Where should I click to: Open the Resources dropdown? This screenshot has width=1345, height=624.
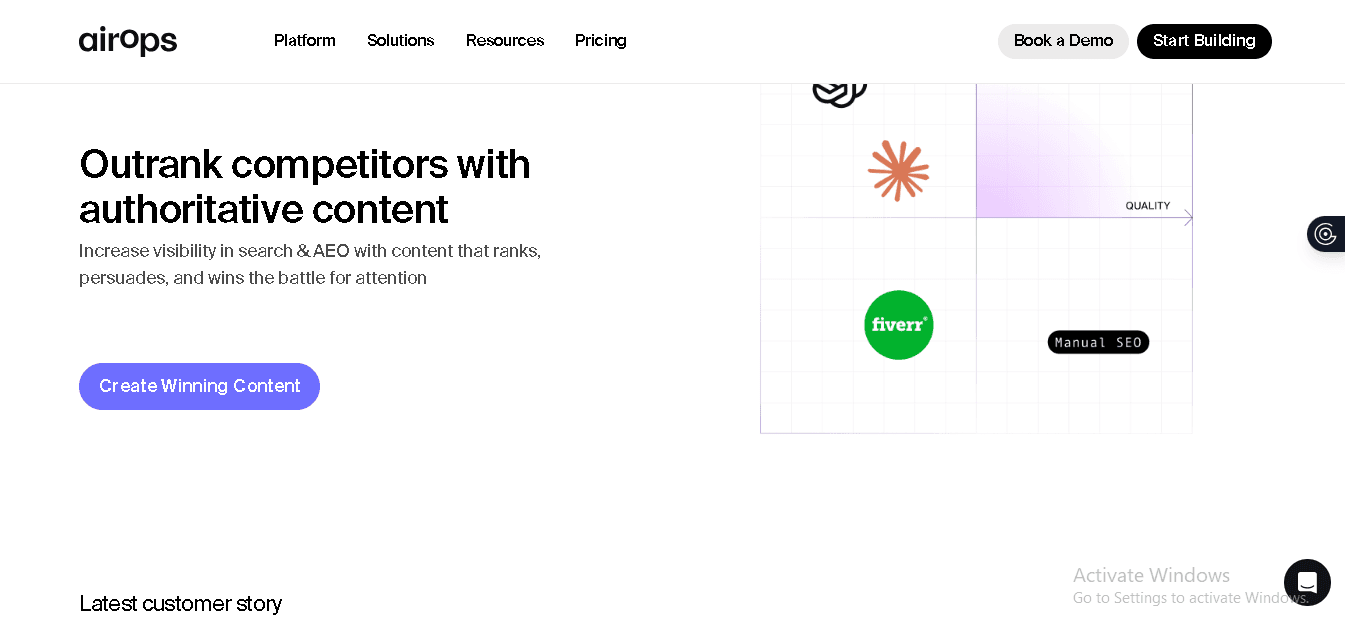click(x=505, y=41)
